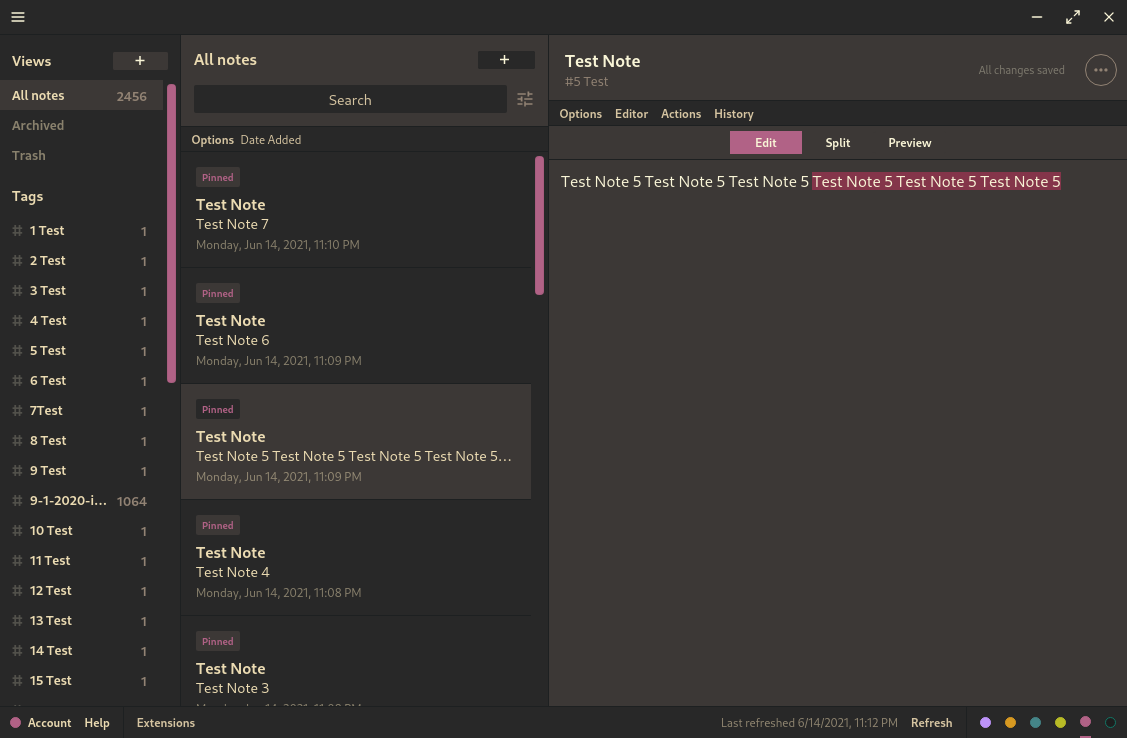1127x738 pixels.
Task: Click the Refresh button
Action: point(931,723)
